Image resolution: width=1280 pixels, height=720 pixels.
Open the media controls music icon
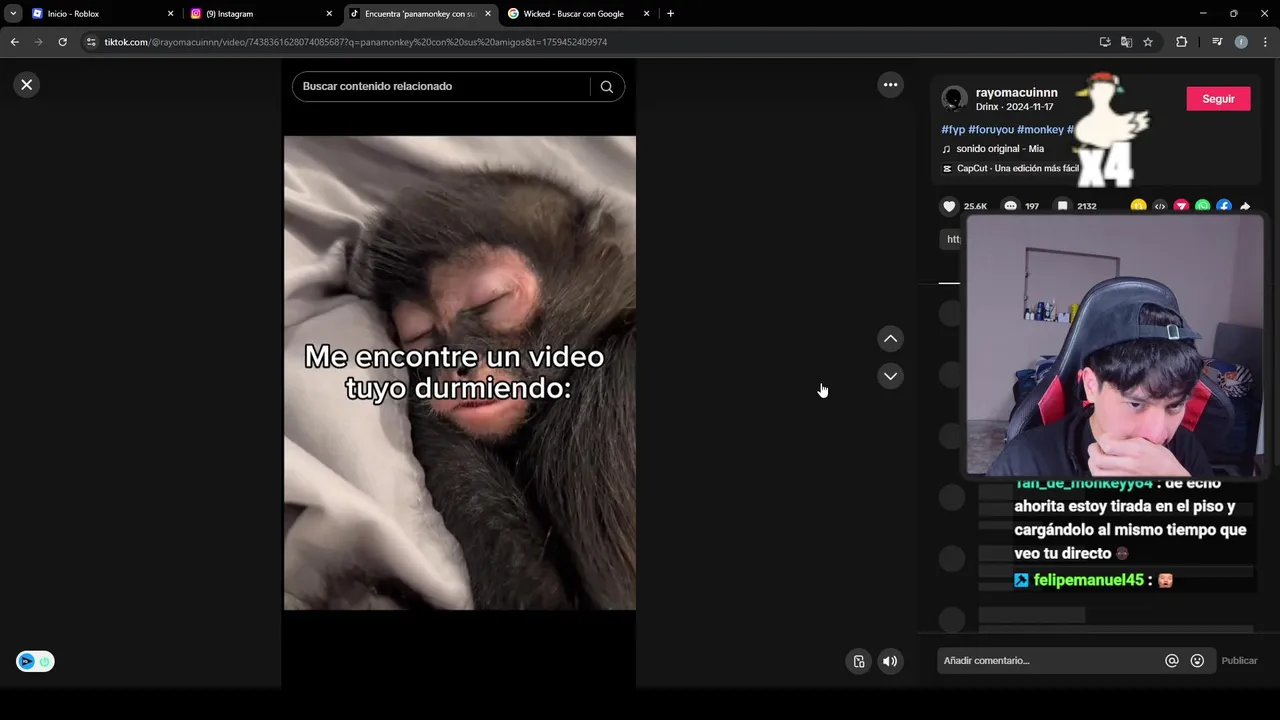pyautogui.click(x=1217, y=42)
